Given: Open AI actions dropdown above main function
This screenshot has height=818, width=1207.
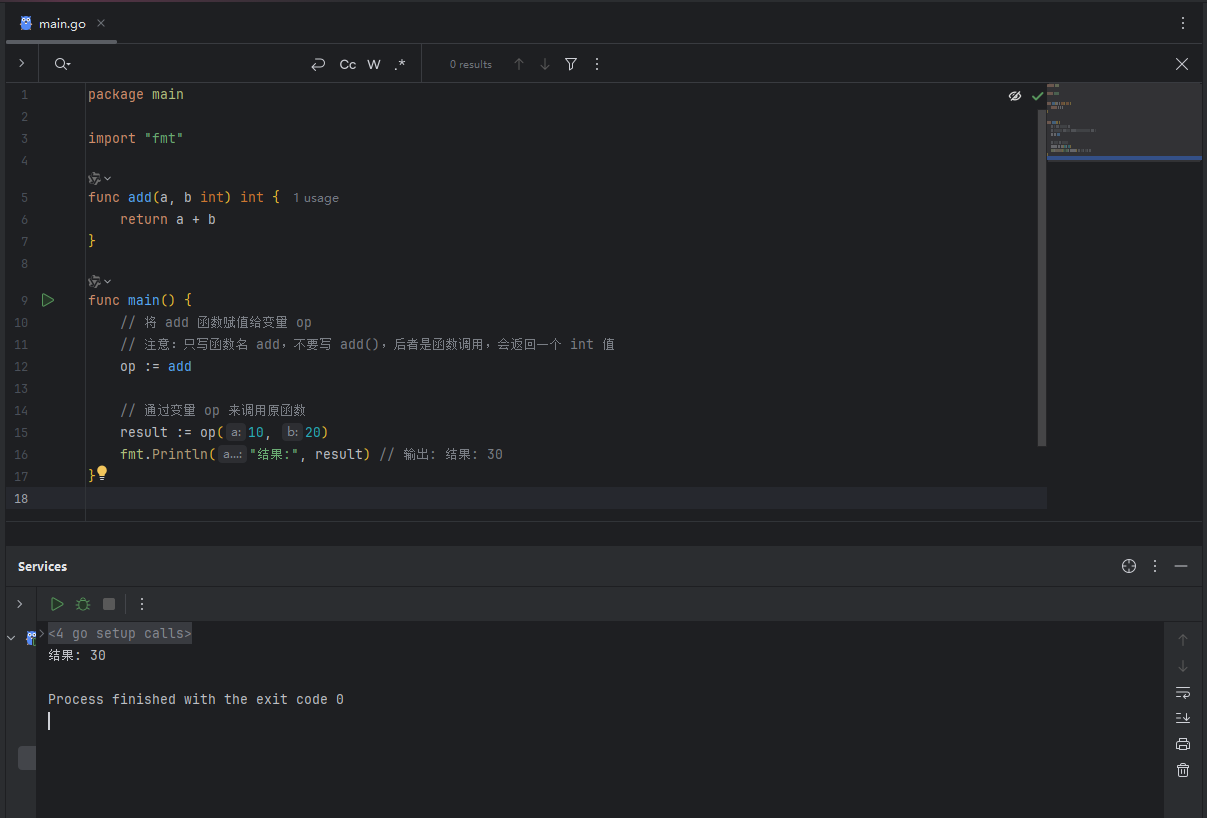Looking at the screenshot, I should tap(100, 281).
